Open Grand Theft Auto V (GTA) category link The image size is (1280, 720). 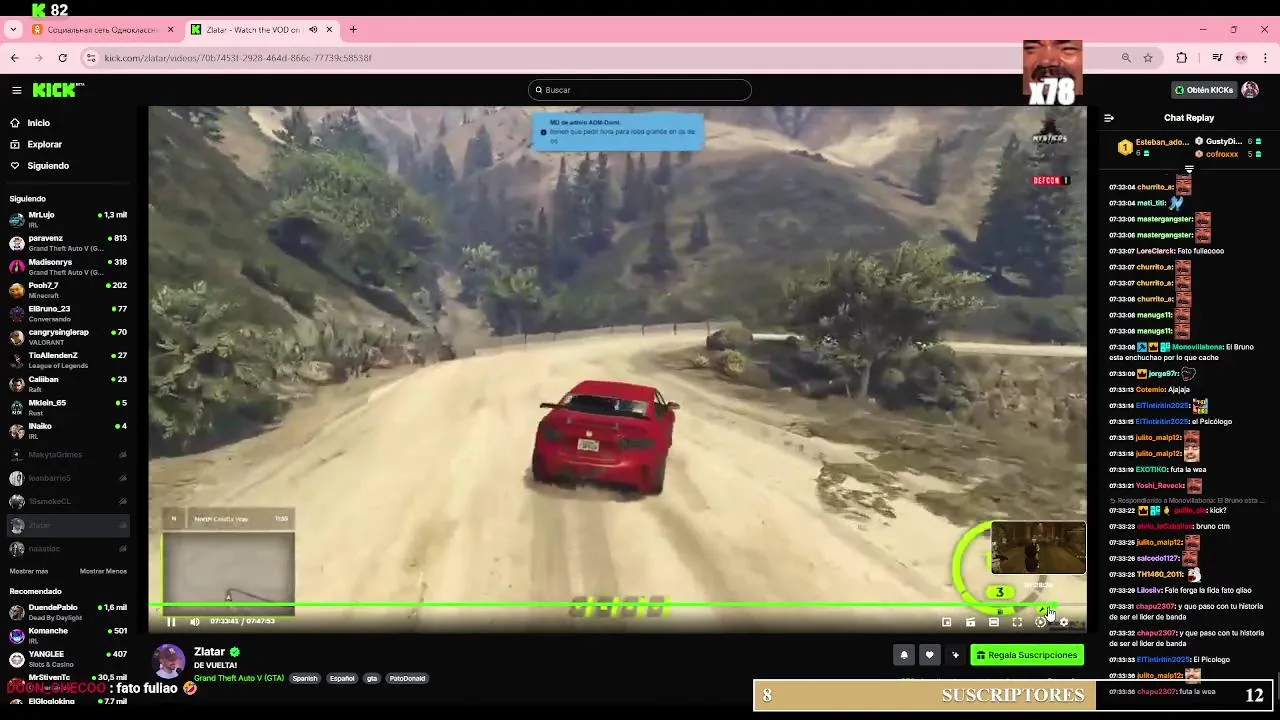click(x=239, y=678)
